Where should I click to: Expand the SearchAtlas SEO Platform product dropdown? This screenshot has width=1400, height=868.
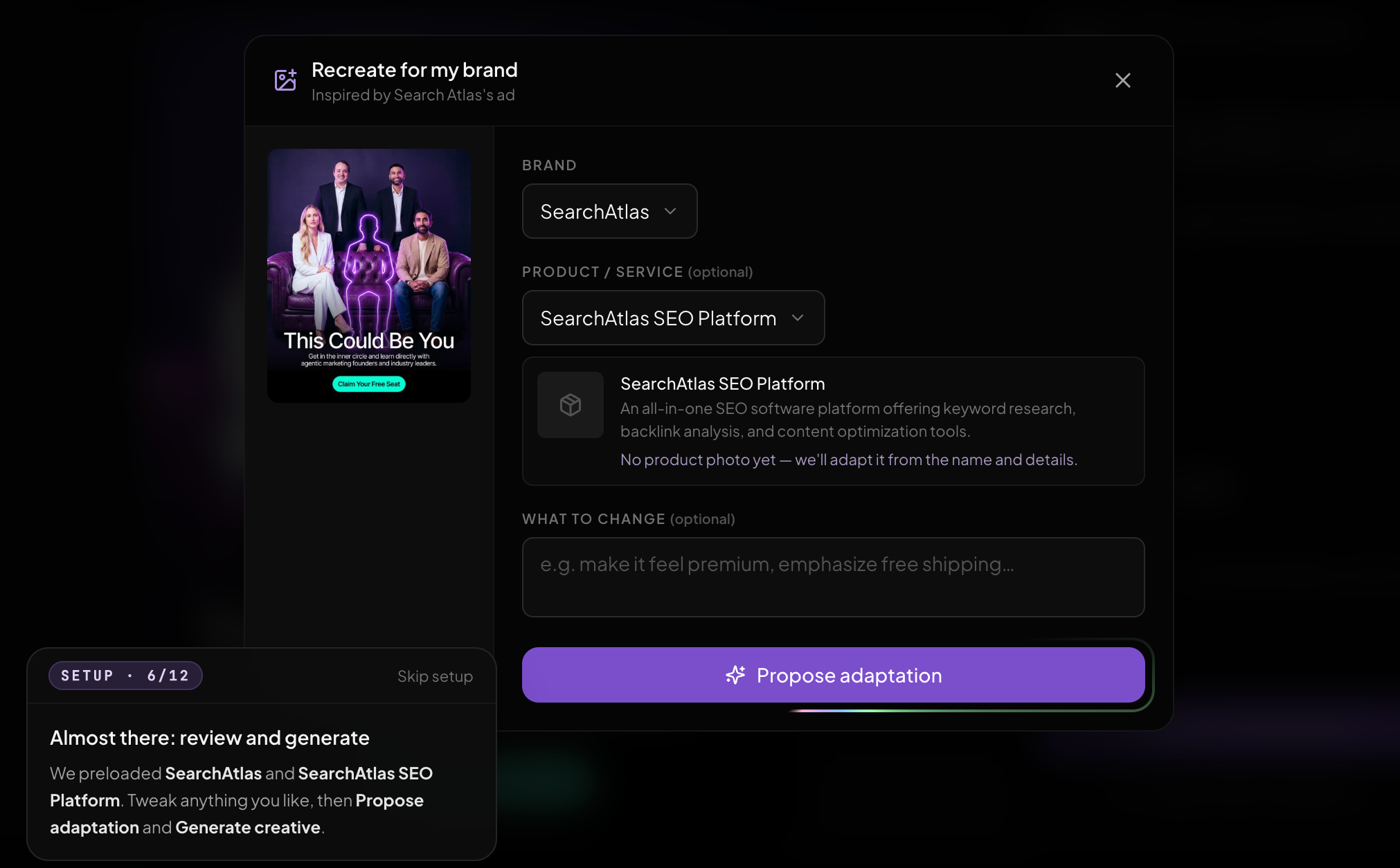(673, 318)
